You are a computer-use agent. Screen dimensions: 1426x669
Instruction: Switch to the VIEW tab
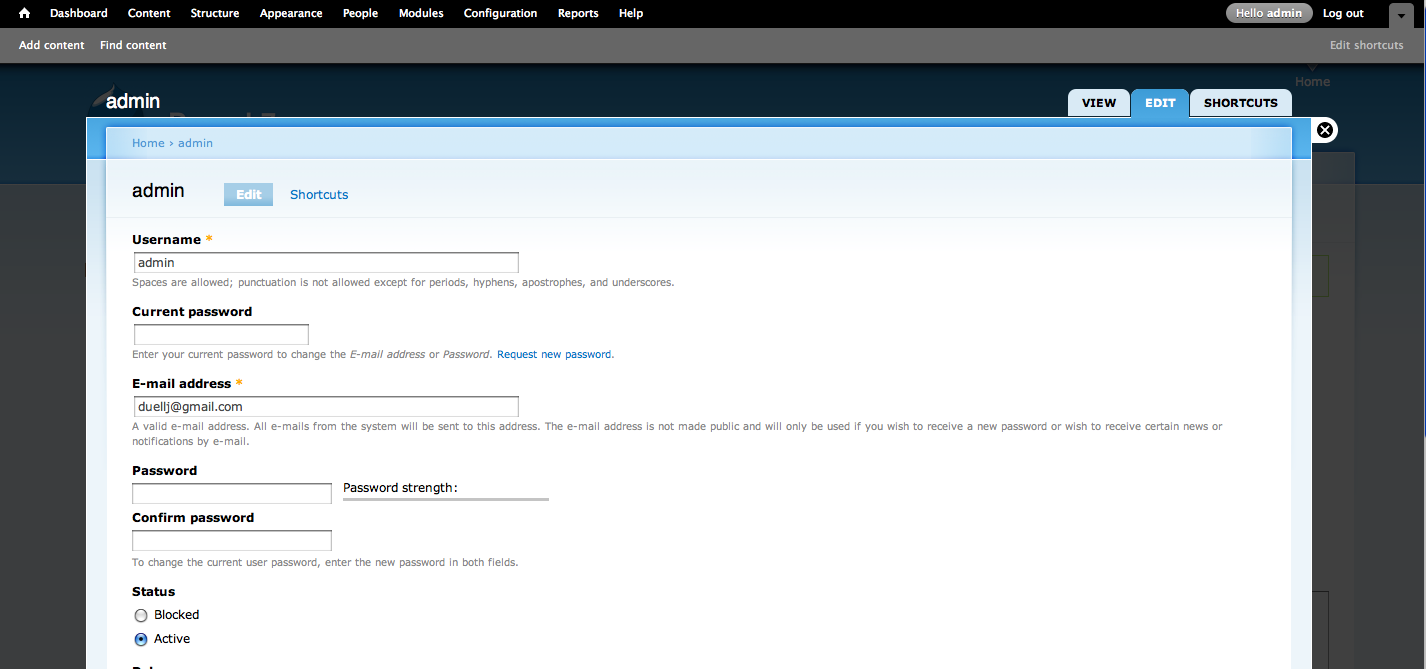coord(1098,102)
